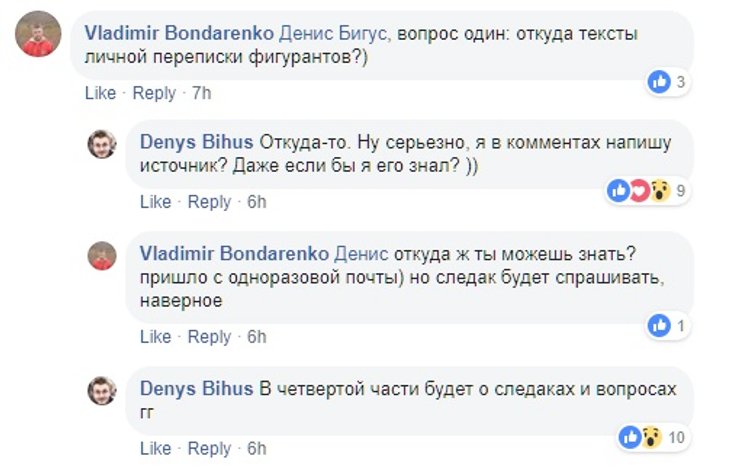Screen dimensions: 740x470
Task: Click Vladimir Bondarenko's small reply avatar
Action: [102, 256]
